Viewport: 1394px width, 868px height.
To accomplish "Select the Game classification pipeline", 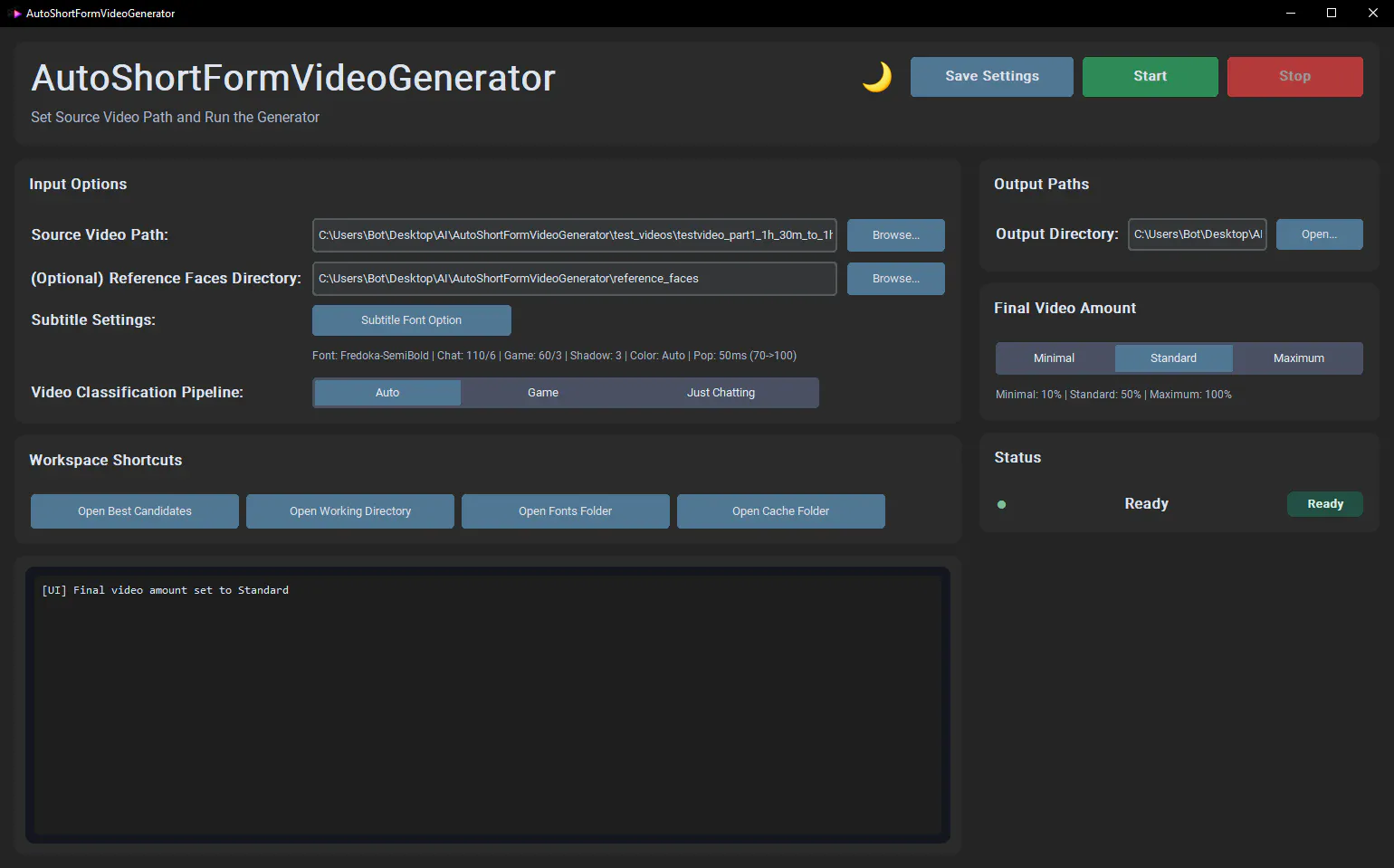I will (543, 393).
